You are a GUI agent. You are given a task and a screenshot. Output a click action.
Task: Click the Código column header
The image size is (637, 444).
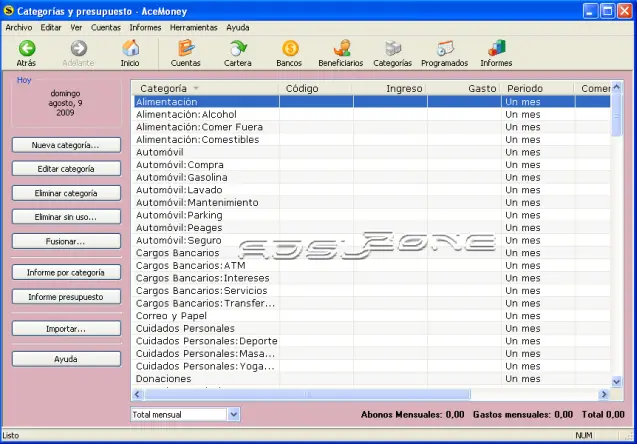315,88
